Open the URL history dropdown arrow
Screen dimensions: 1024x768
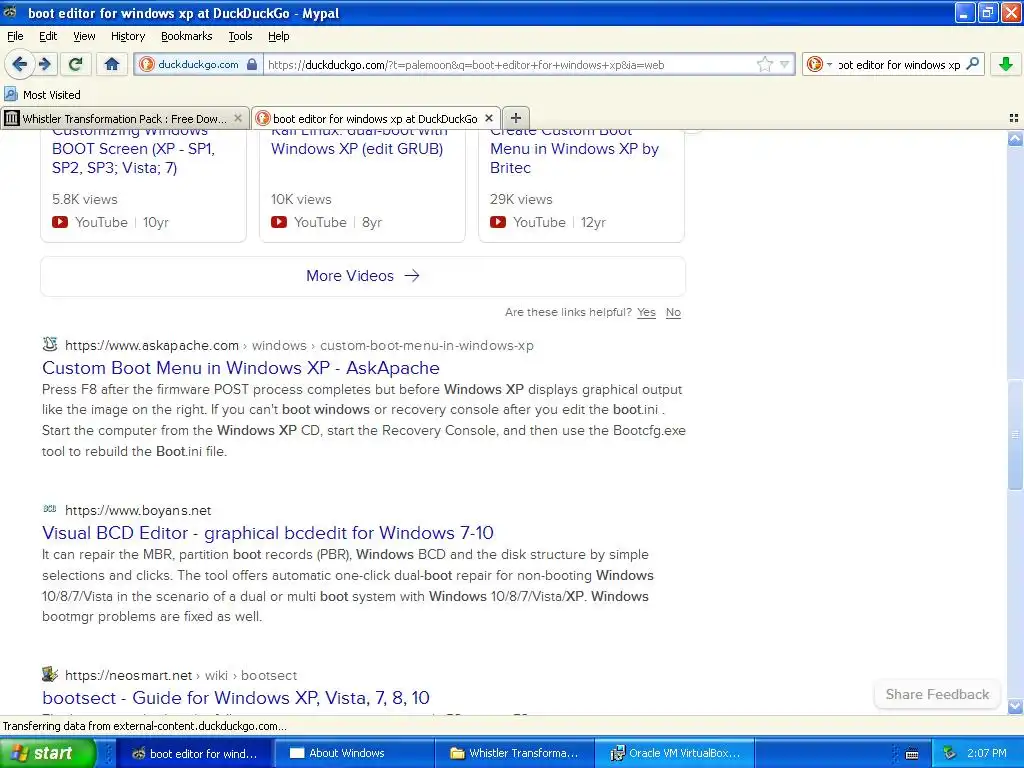784,64
